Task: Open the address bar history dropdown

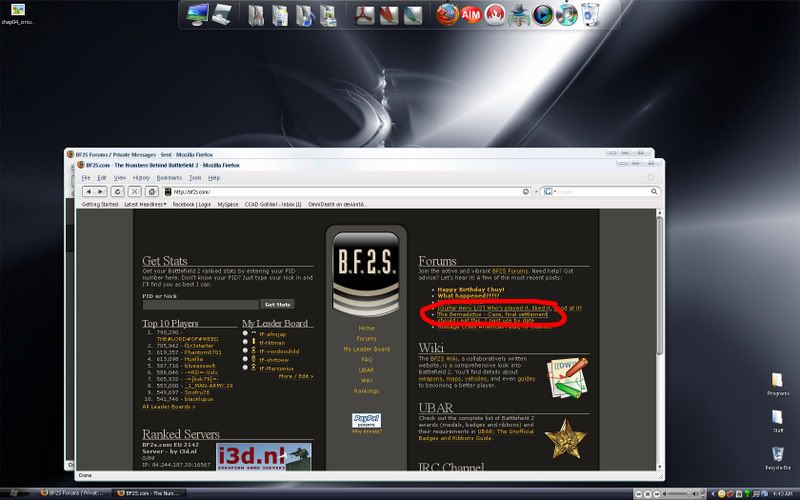Action: point(536,192)
